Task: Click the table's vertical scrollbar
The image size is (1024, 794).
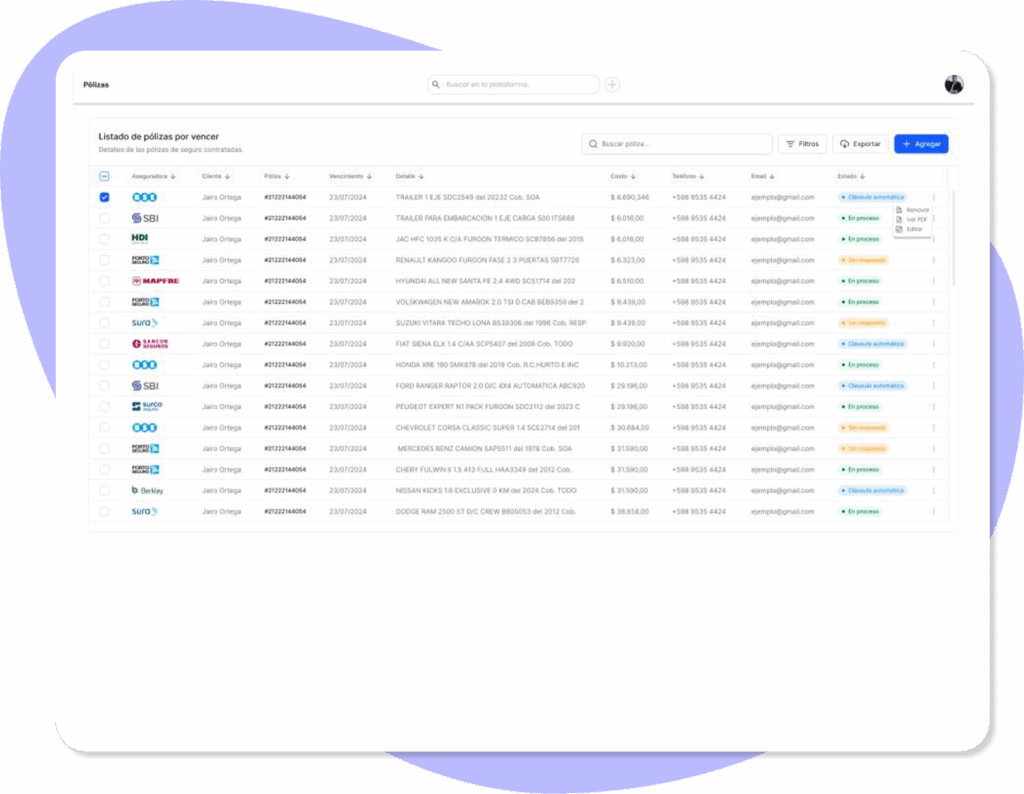Action: click(953, 240)
